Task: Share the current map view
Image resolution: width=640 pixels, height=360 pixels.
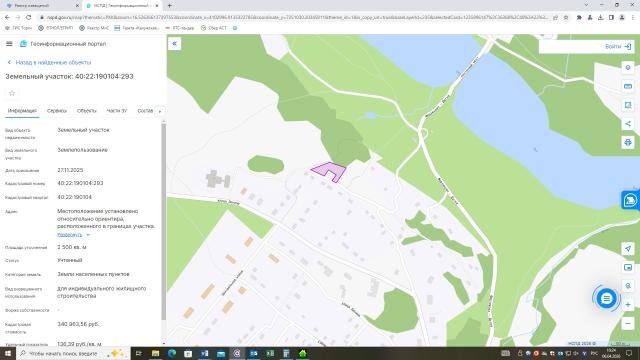Action: (628, 124)
